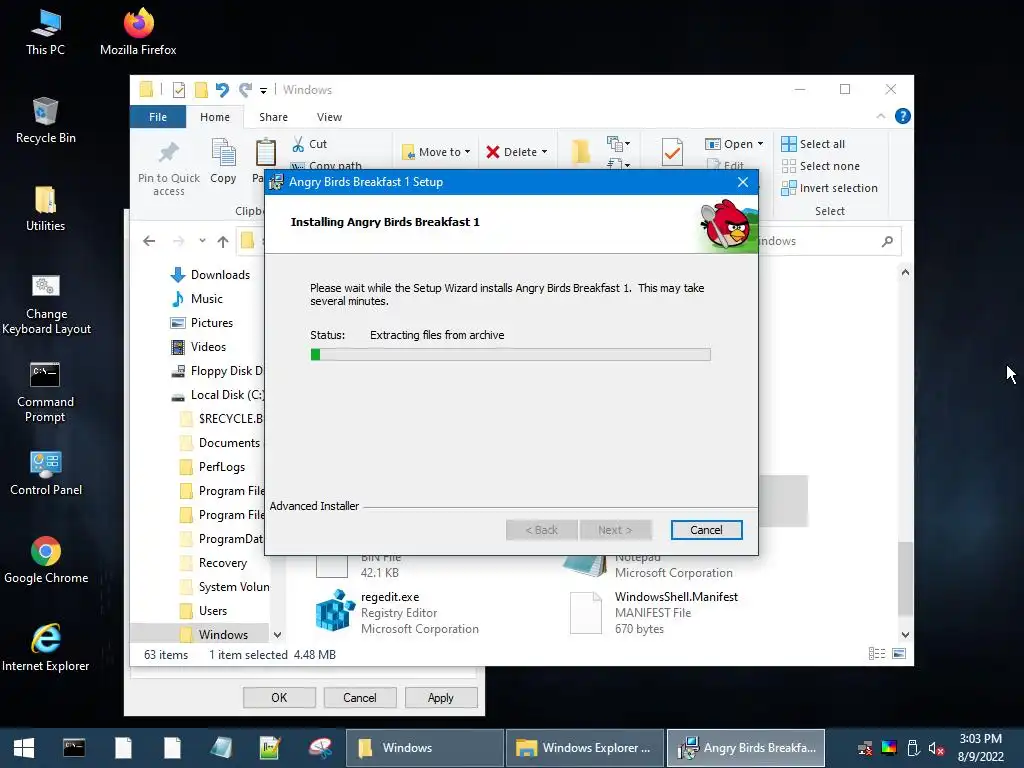Open the Utilities folder on desktop
1024x768 pixels.
click(x=45, y=208)
